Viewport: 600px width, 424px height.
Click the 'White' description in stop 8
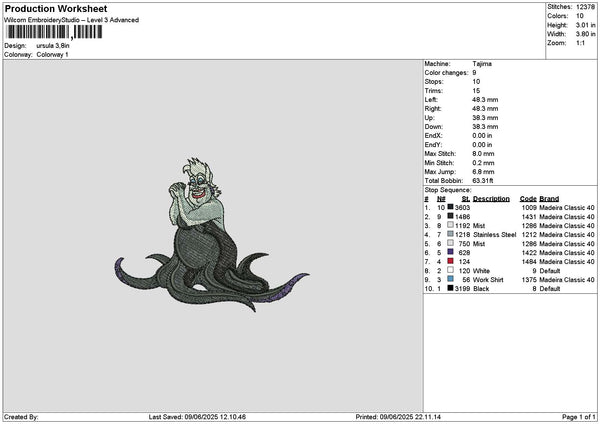pyautogui.click(x=481, y=271)
